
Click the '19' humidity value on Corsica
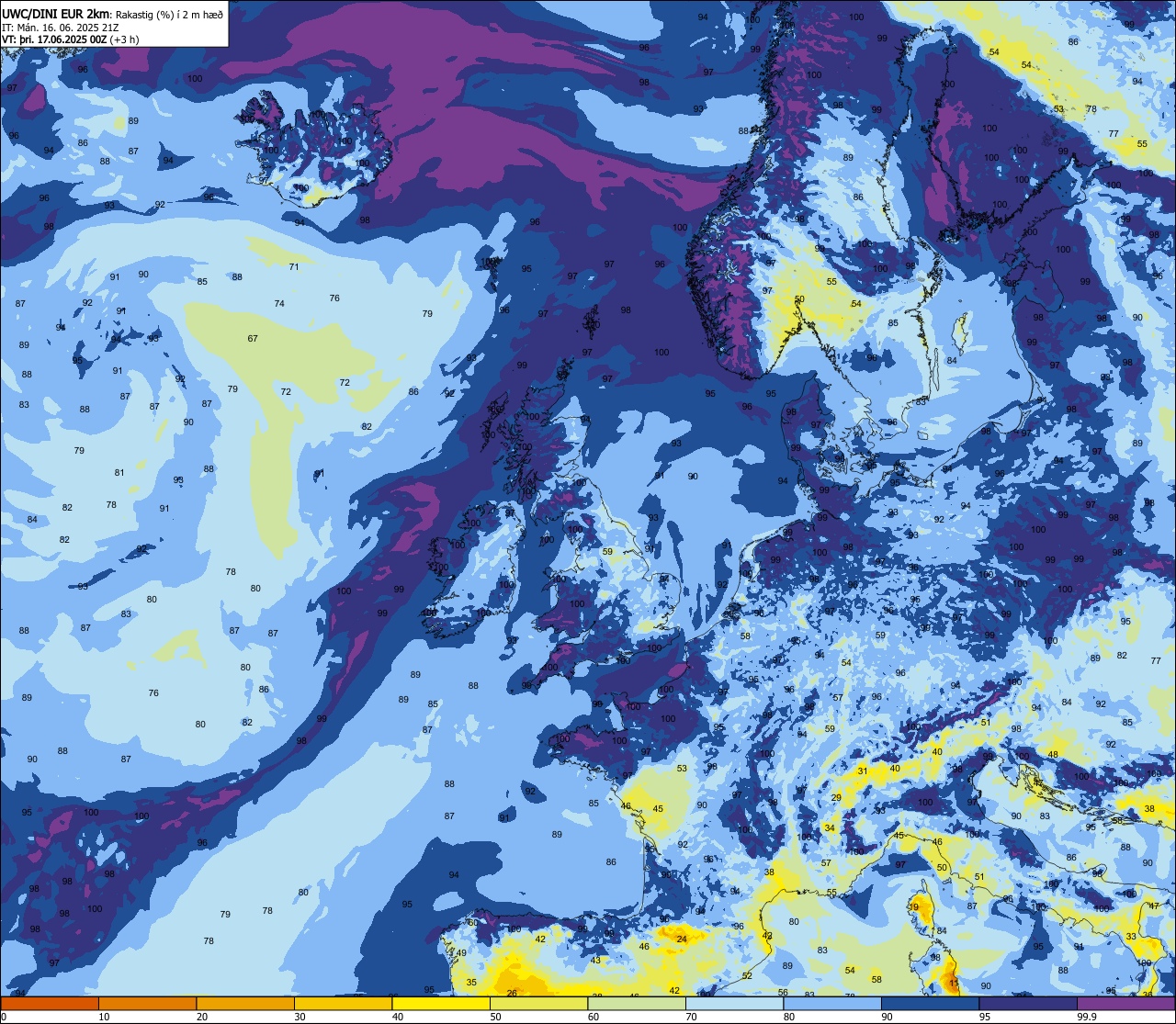click(914, 907)
